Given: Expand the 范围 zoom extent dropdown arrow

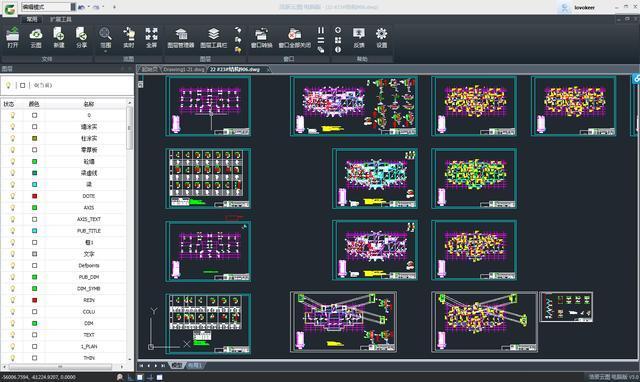Looking at the screenshot, I should [106, 52].
